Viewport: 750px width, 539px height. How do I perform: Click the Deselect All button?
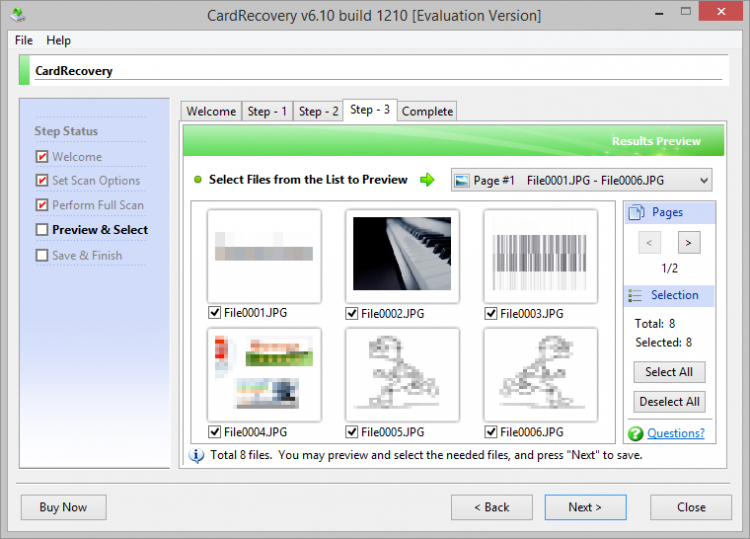pyautogui.click(x=669, y=402)
